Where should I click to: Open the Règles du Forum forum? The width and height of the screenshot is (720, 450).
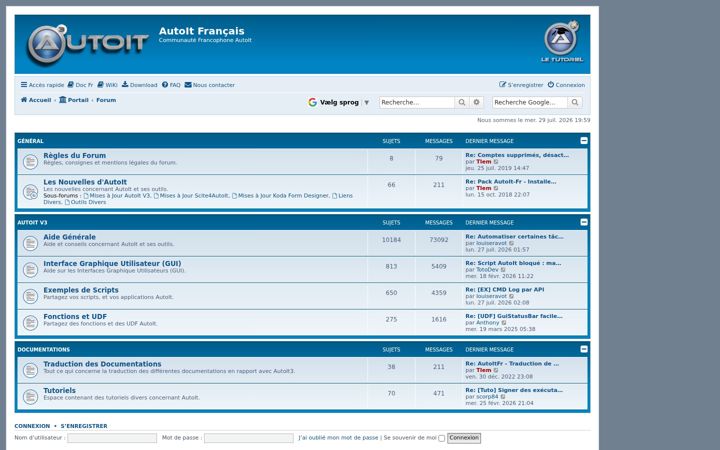click(x=74, y=156)
